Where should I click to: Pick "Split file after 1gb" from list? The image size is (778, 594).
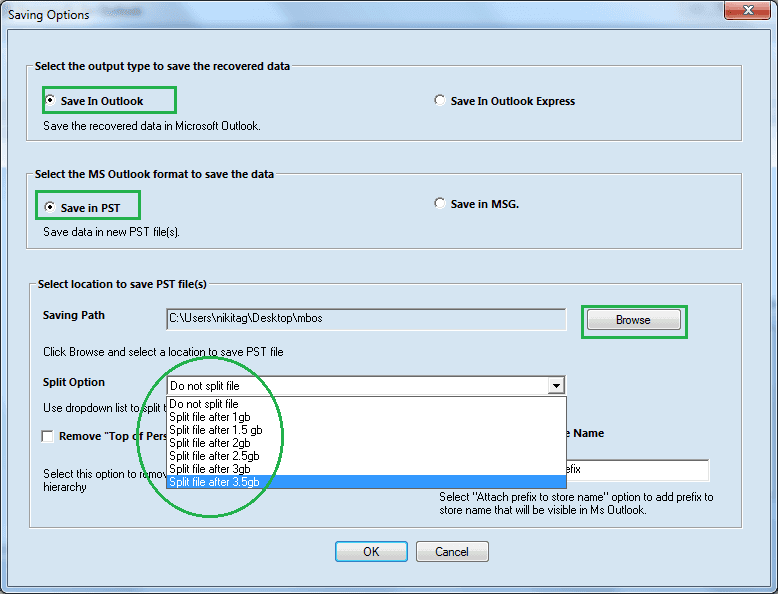pos(366,417)
